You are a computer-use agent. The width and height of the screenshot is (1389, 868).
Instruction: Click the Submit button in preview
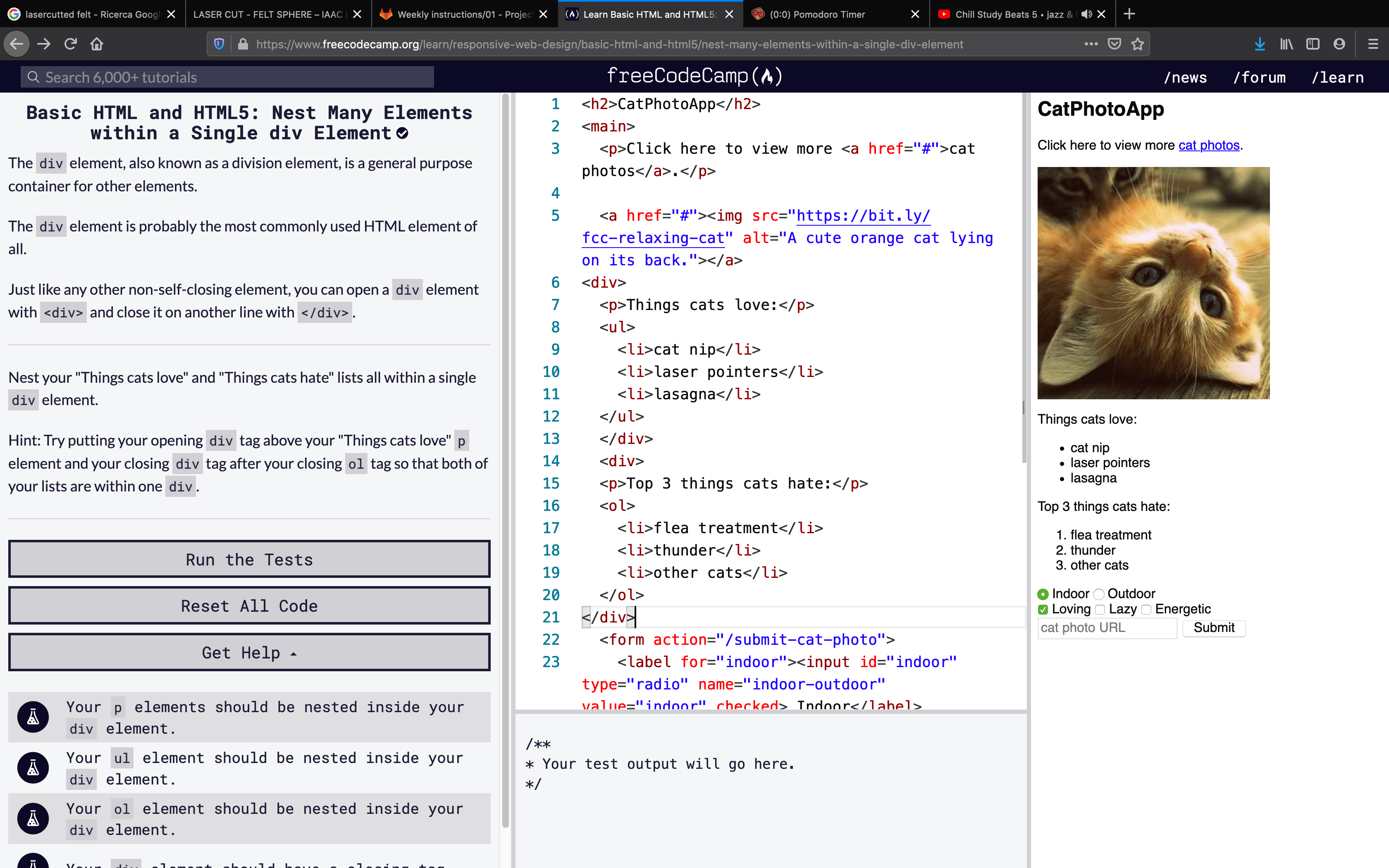[x=1213, y=627]
